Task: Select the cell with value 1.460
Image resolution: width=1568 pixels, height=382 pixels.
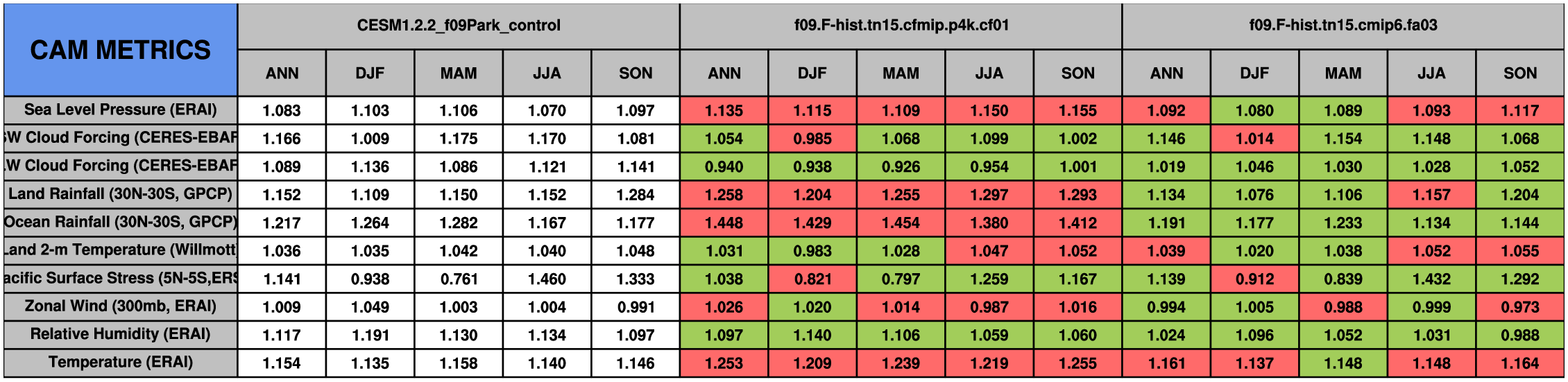Action: 547,279
